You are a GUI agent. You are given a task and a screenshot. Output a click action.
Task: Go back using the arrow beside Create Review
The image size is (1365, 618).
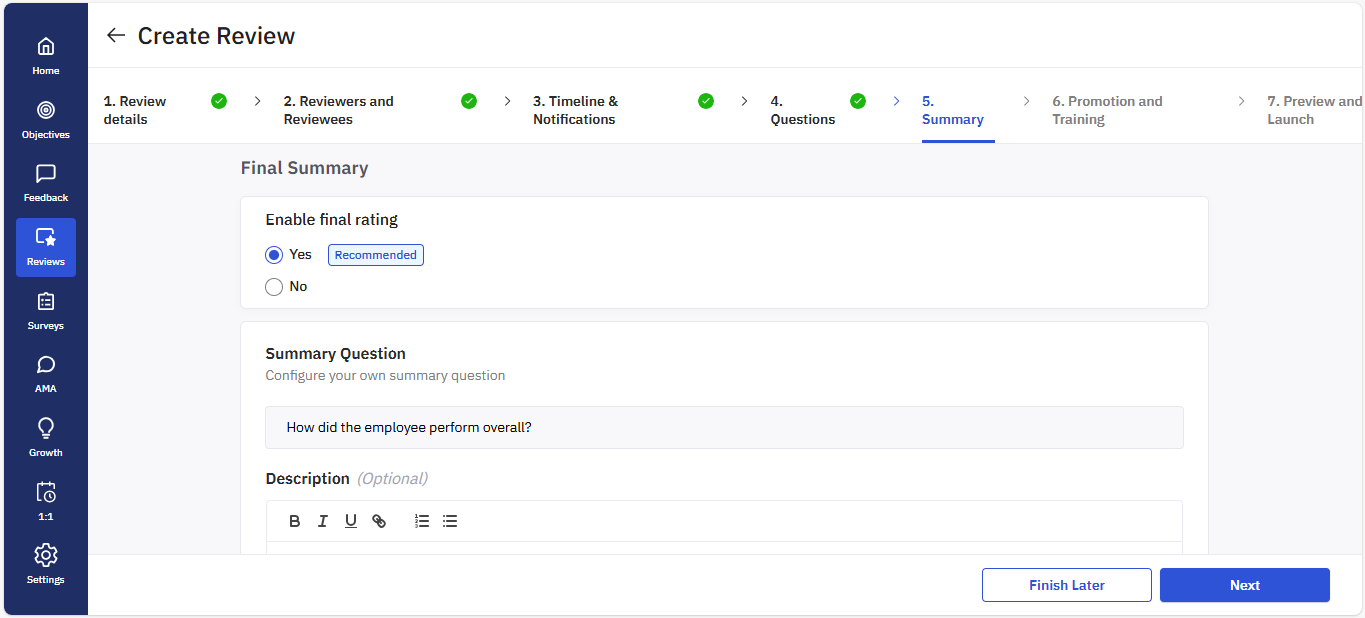point(116,36)
